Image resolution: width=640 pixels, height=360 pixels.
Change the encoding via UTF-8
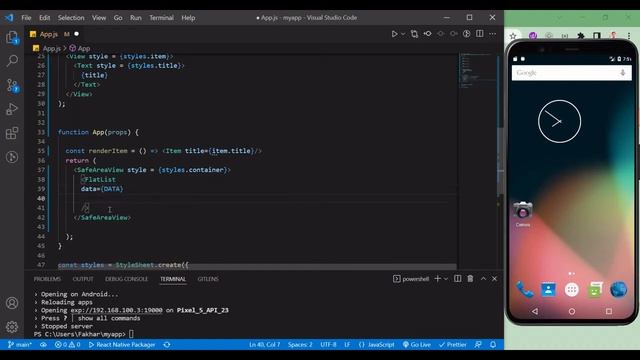coord(328,345)
